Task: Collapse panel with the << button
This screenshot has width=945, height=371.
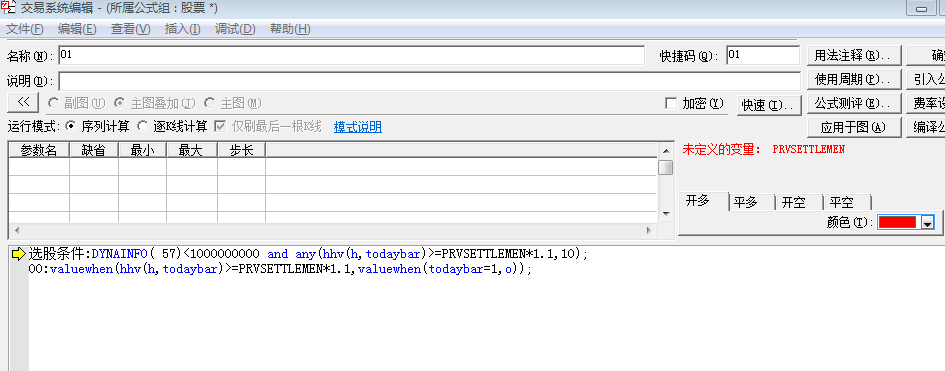Action: click(x=24, y=102)
